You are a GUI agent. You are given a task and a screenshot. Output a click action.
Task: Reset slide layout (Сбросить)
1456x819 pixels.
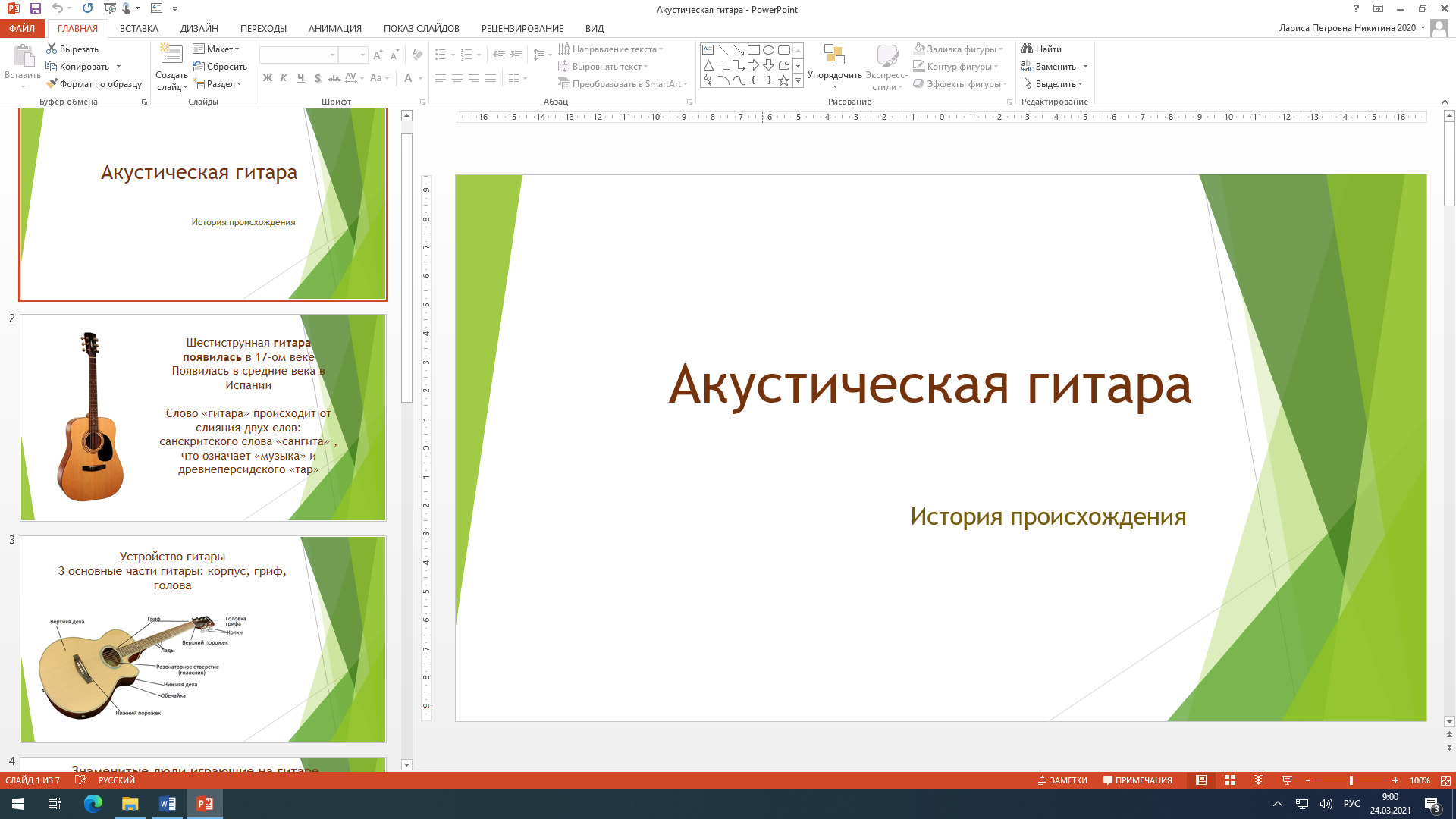tap(220, 67)
